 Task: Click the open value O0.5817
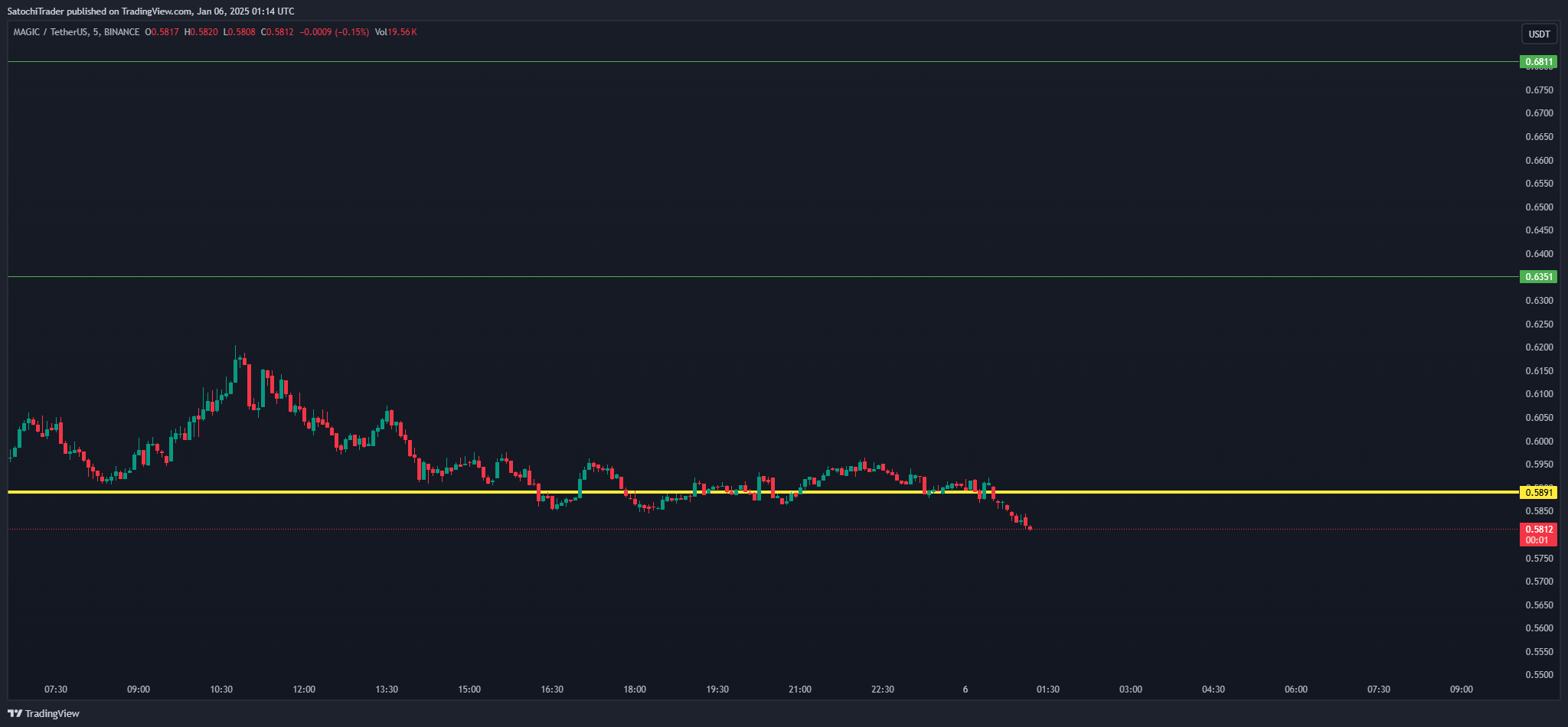(x=162, y=32)
